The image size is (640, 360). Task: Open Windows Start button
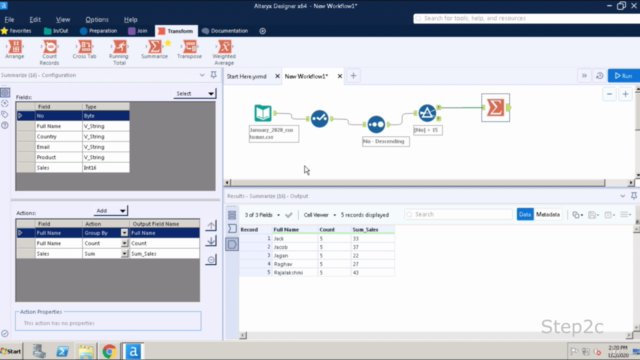pos(11,351)
